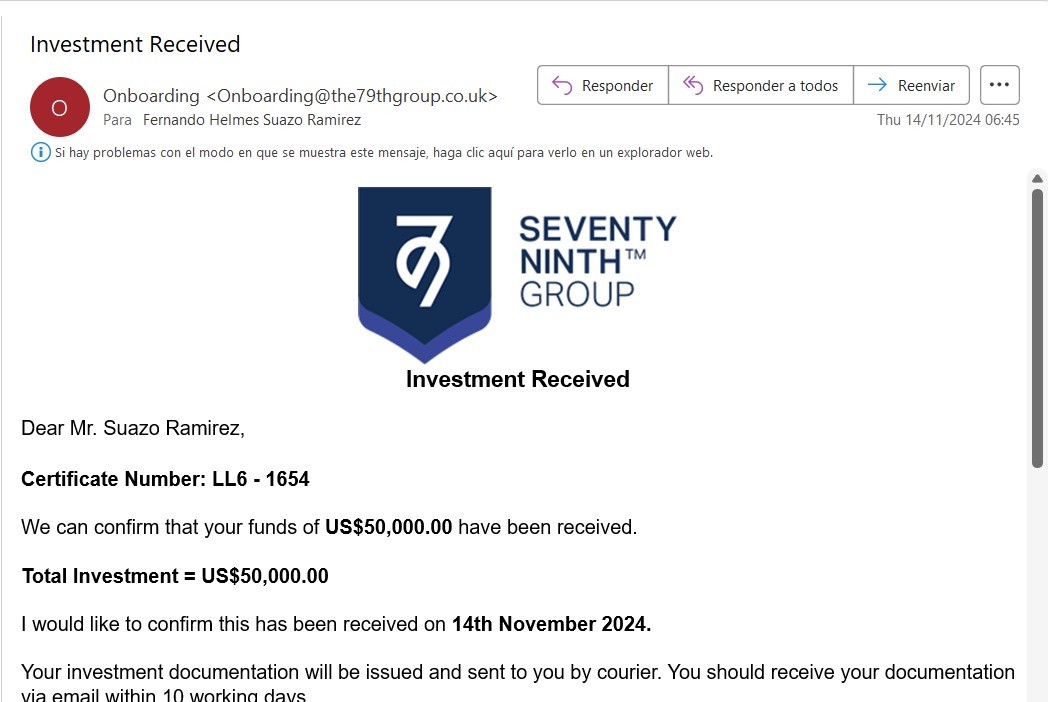This screenshot has height=702, width=1048.
Task: Click the received date Thu 14/11/2024 06:45
Action: (948, 120)
